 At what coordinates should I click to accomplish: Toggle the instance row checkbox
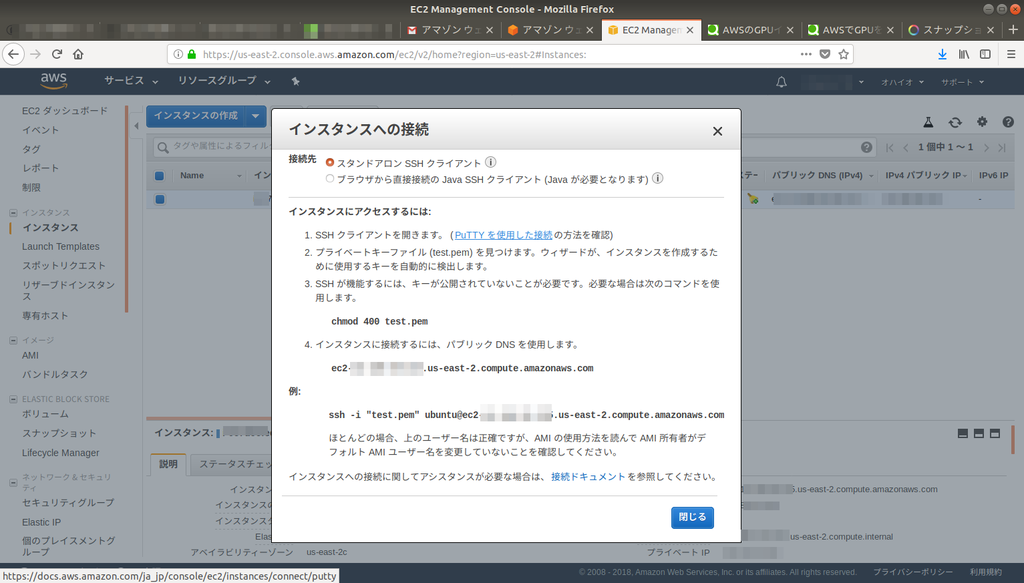(x=159, y=199)
